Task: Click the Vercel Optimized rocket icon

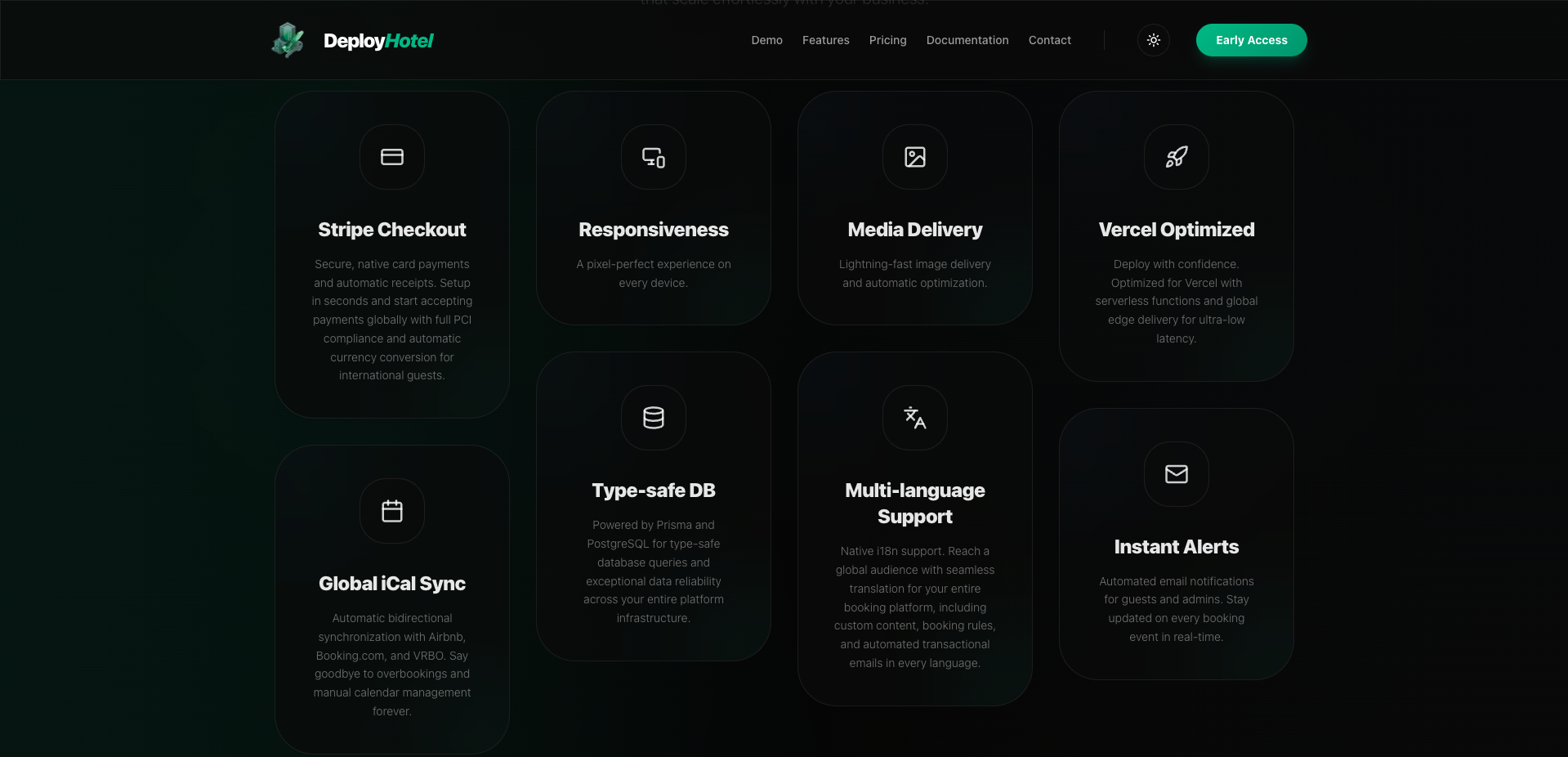Action: click(x=1176, y=157)
